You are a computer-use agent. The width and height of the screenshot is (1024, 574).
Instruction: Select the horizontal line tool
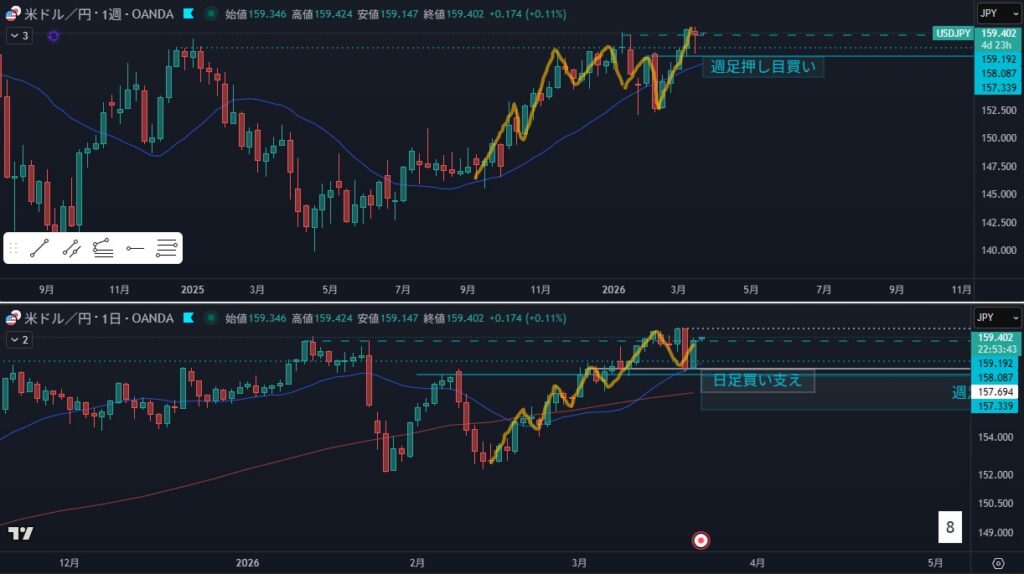coord(135,248)
